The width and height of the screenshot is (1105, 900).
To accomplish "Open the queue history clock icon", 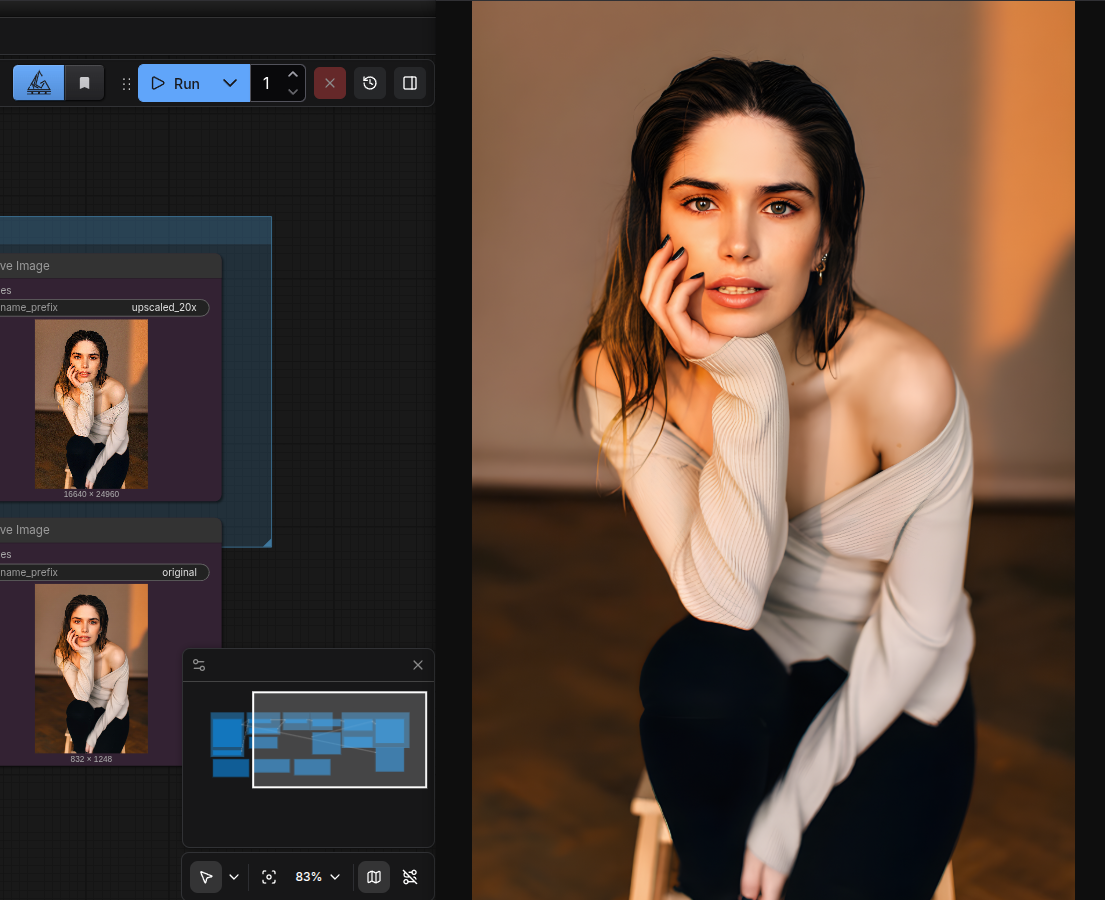I will 370,83.
